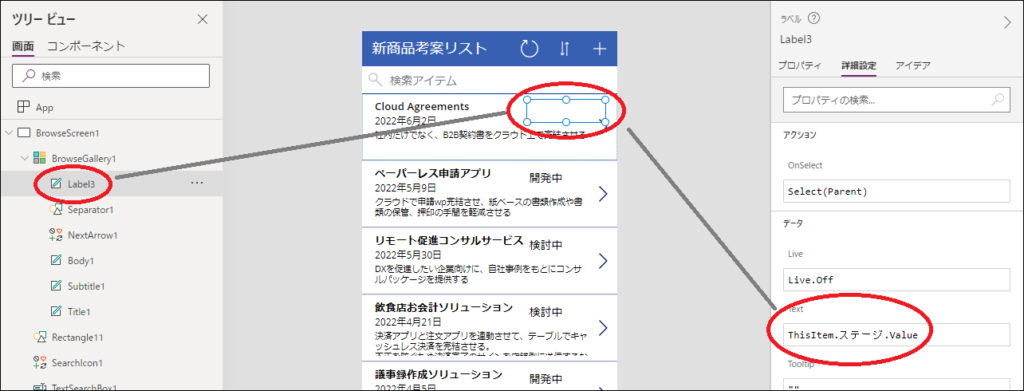Open the three-dots menu beside Label3

click(197, 183)
